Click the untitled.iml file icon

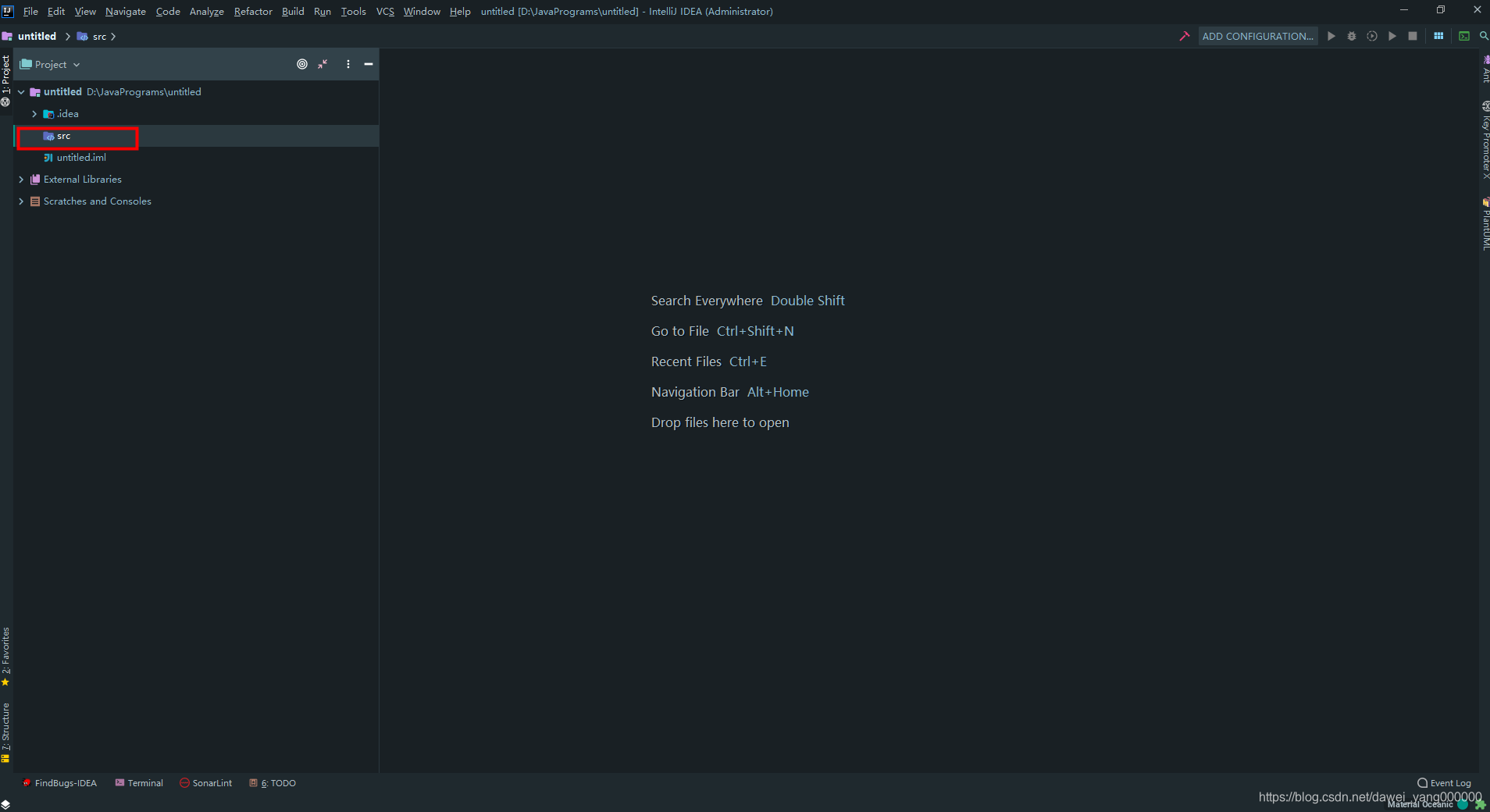click(48, 158)
